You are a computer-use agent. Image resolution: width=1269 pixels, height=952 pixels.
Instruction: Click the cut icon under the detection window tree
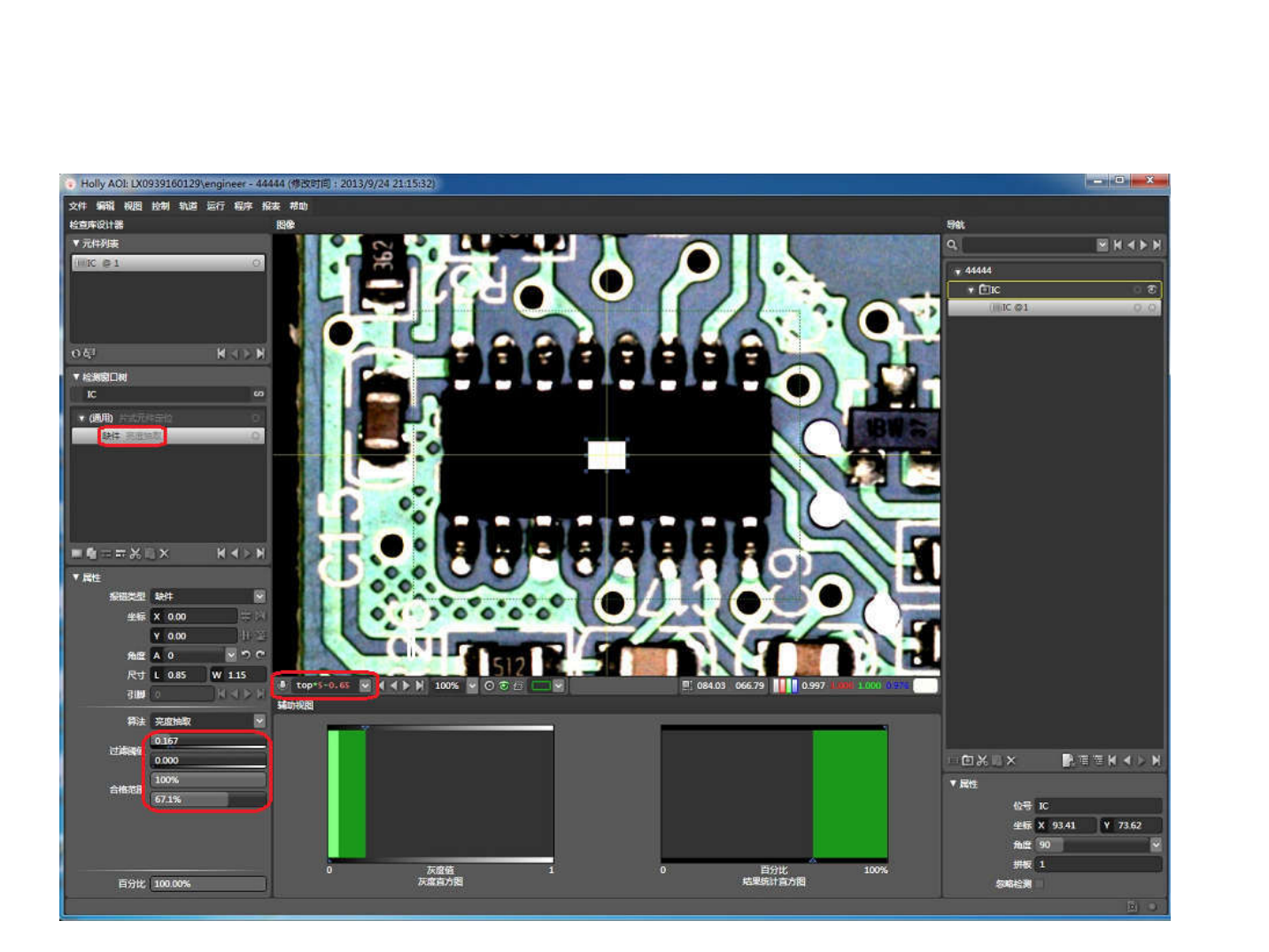pos(135,553)
